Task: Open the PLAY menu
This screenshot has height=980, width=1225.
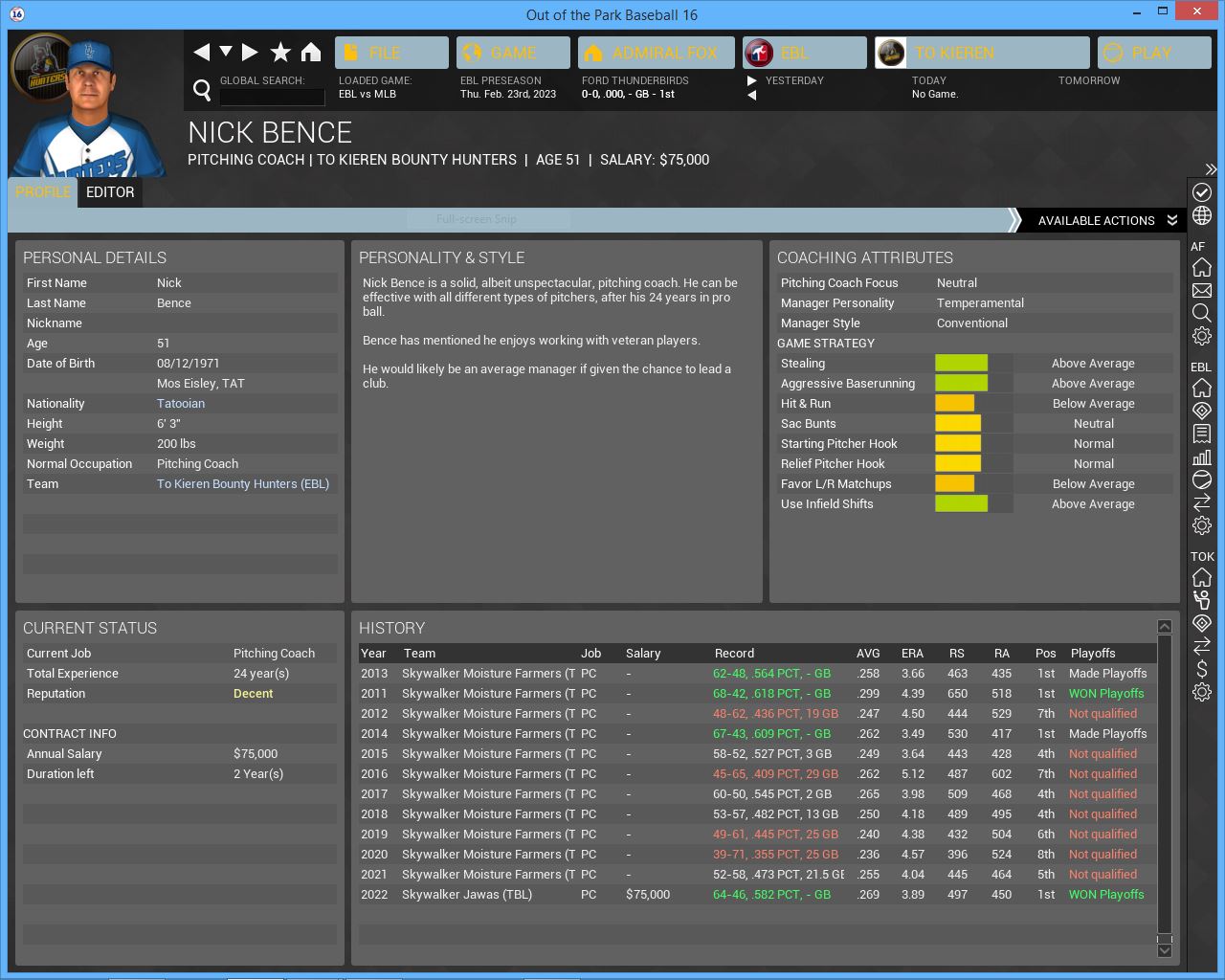Action: point(1154,53)
